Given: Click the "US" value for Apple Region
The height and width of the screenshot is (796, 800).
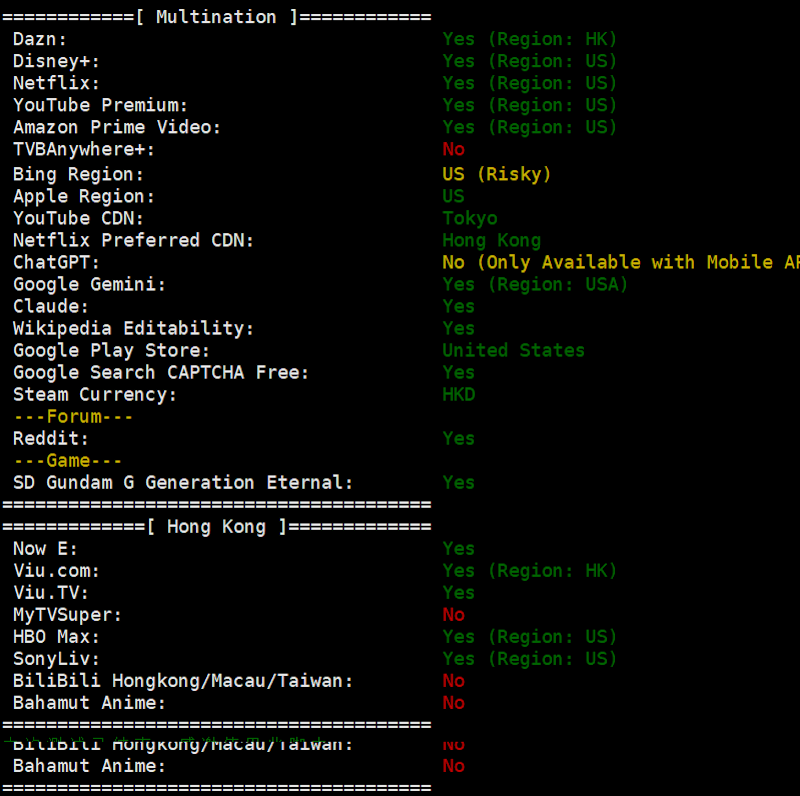Looking at the screenshot, I should coord(454,196).
